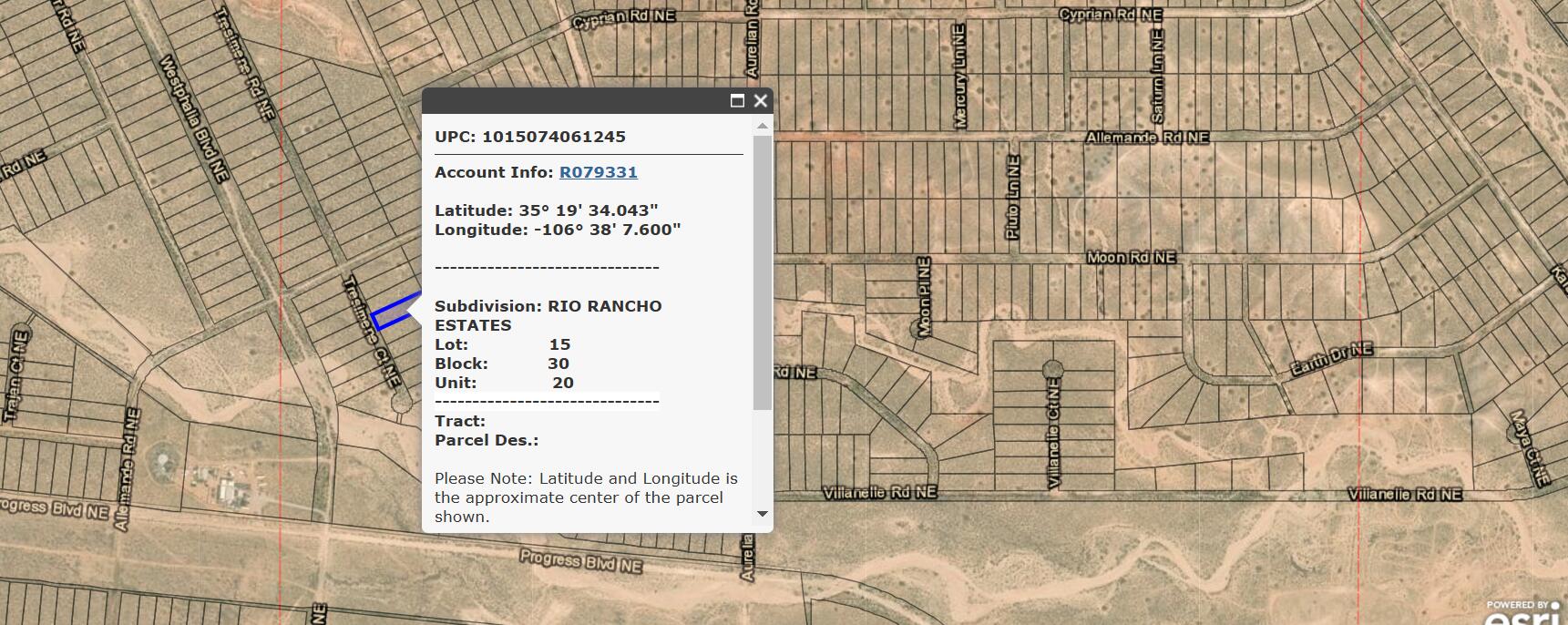Open account info link R079331

pos(598,172)
